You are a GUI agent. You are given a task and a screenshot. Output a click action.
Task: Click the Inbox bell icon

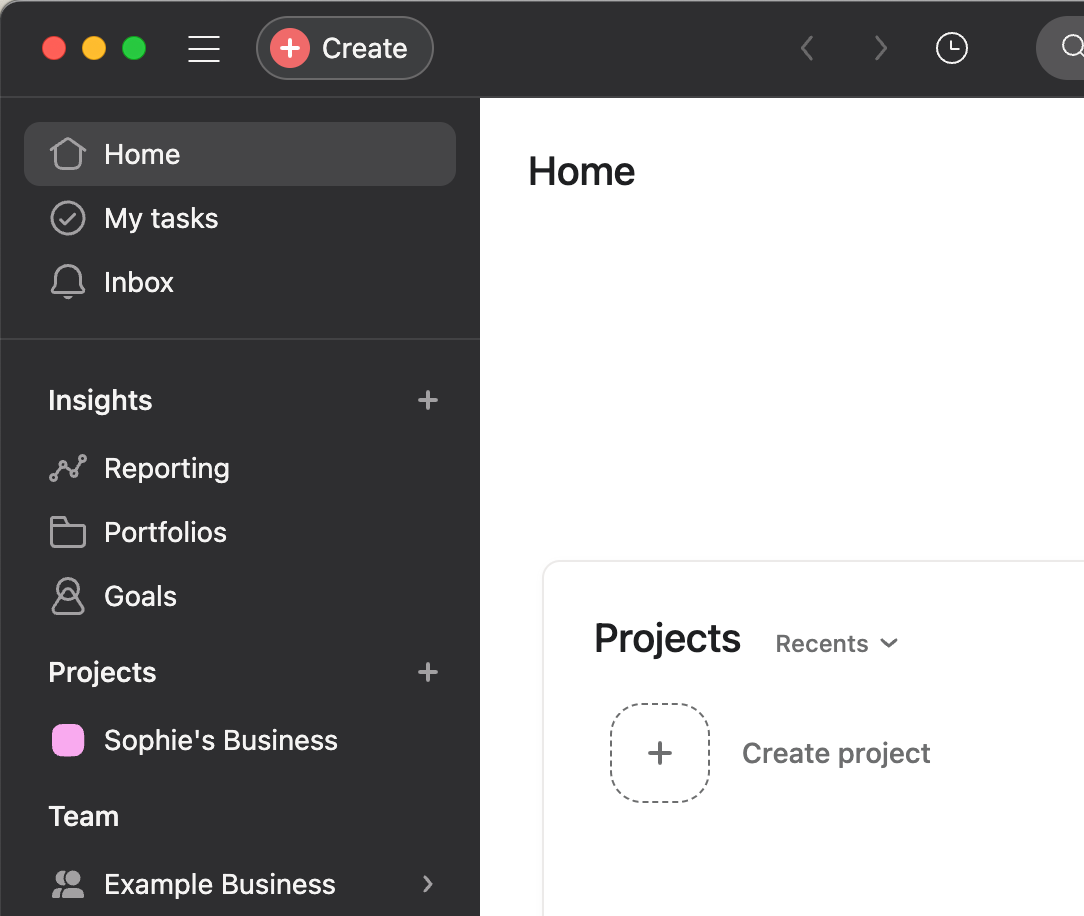pyautogui.click(x=68, y=281)
